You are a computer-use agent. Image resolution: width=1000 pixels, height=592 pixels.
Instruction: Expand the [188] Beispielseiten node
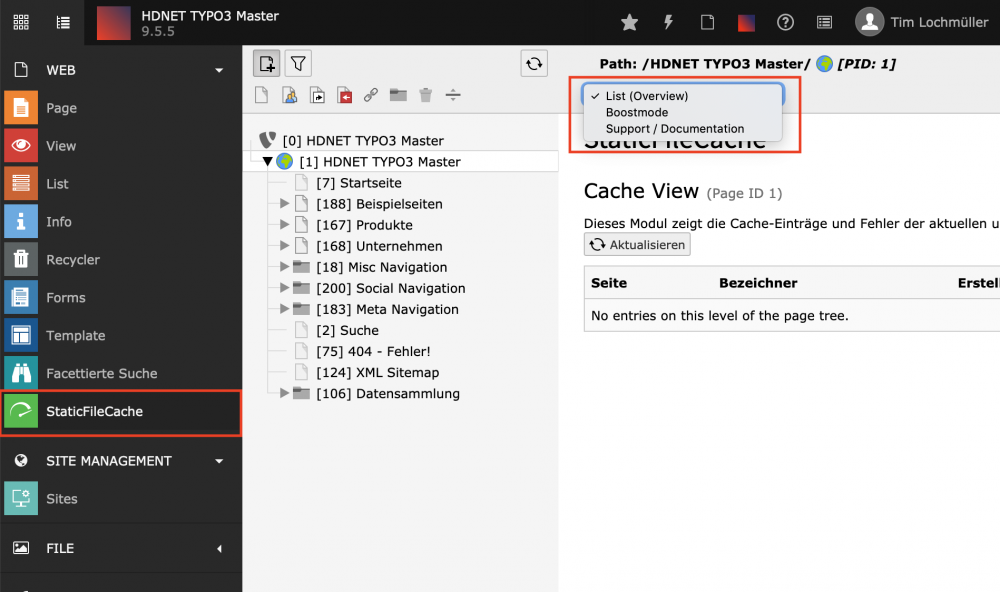(x=284, y=204)
